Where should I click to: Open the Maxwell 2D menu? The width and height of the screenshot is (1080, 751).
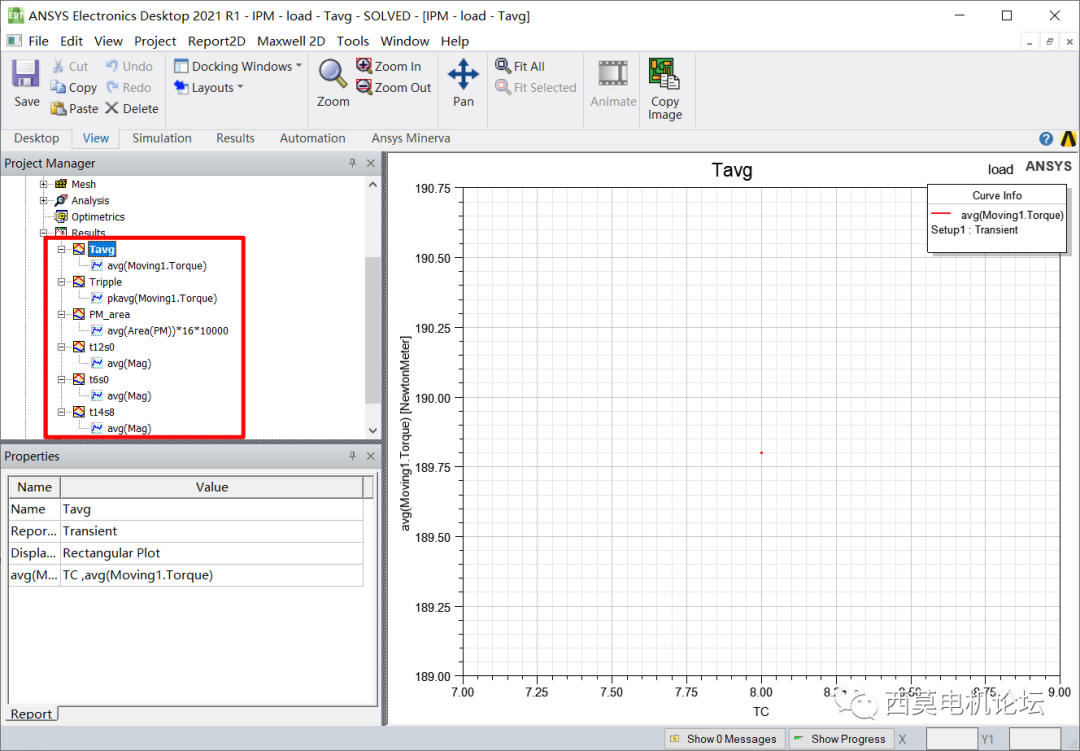pos(291,41)
